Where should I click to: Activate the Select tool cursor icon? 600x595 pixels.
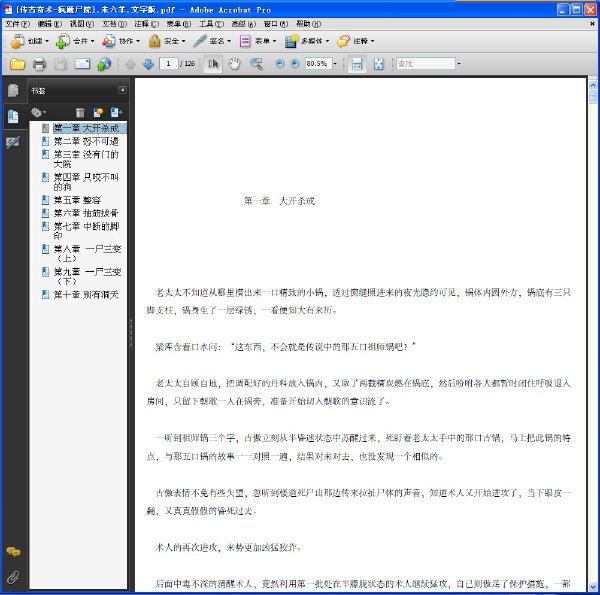[x=213, y=64]
